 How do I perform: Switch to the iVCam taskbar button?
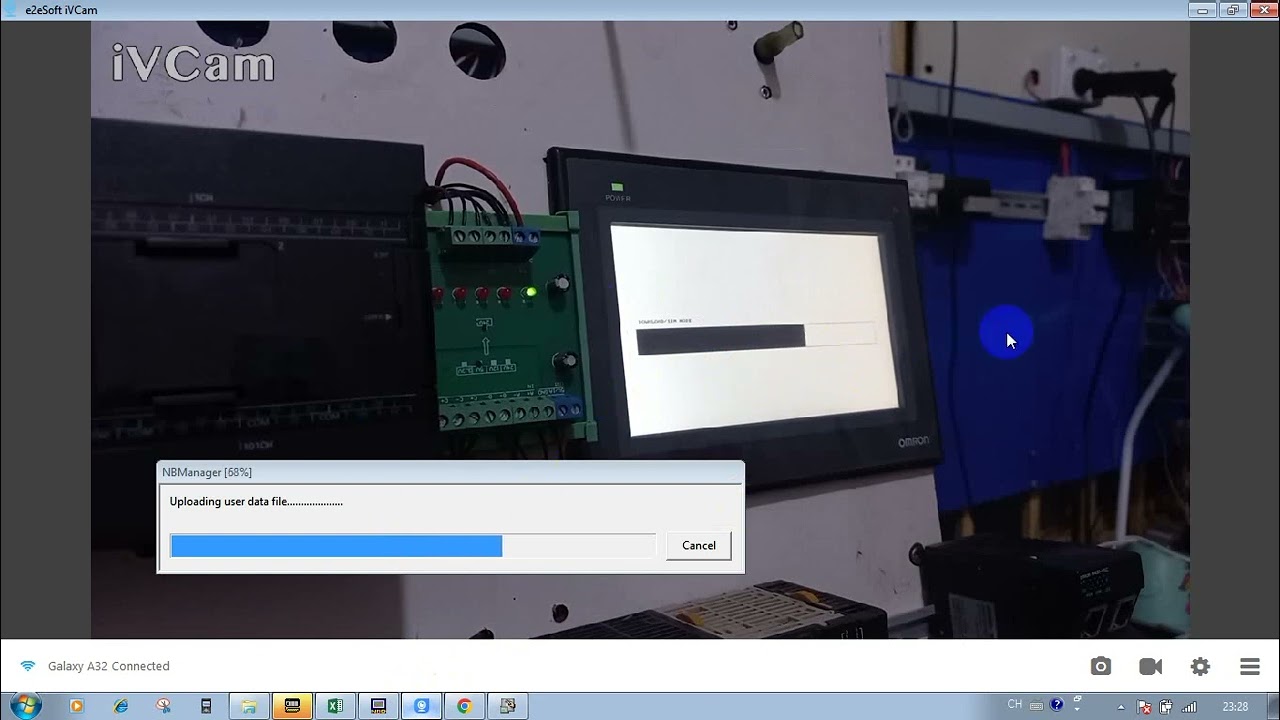pos(421,706)
